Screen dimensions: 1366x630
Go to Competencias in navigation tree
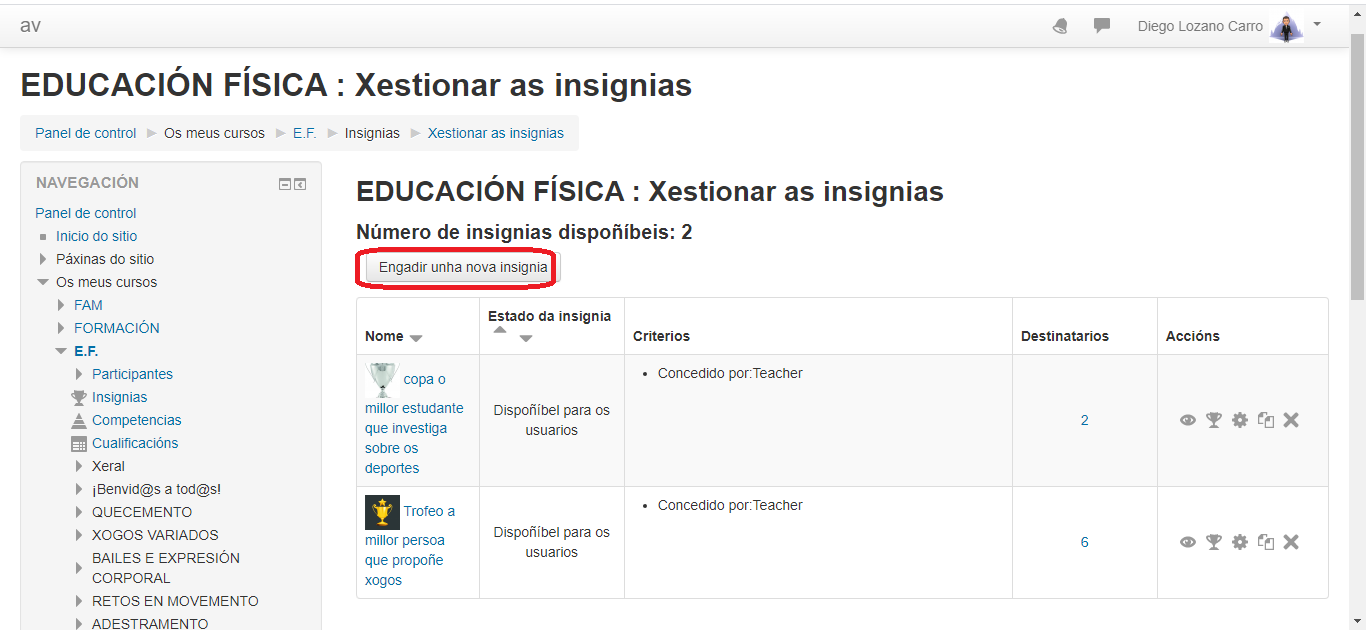click(x=136, y=420)
